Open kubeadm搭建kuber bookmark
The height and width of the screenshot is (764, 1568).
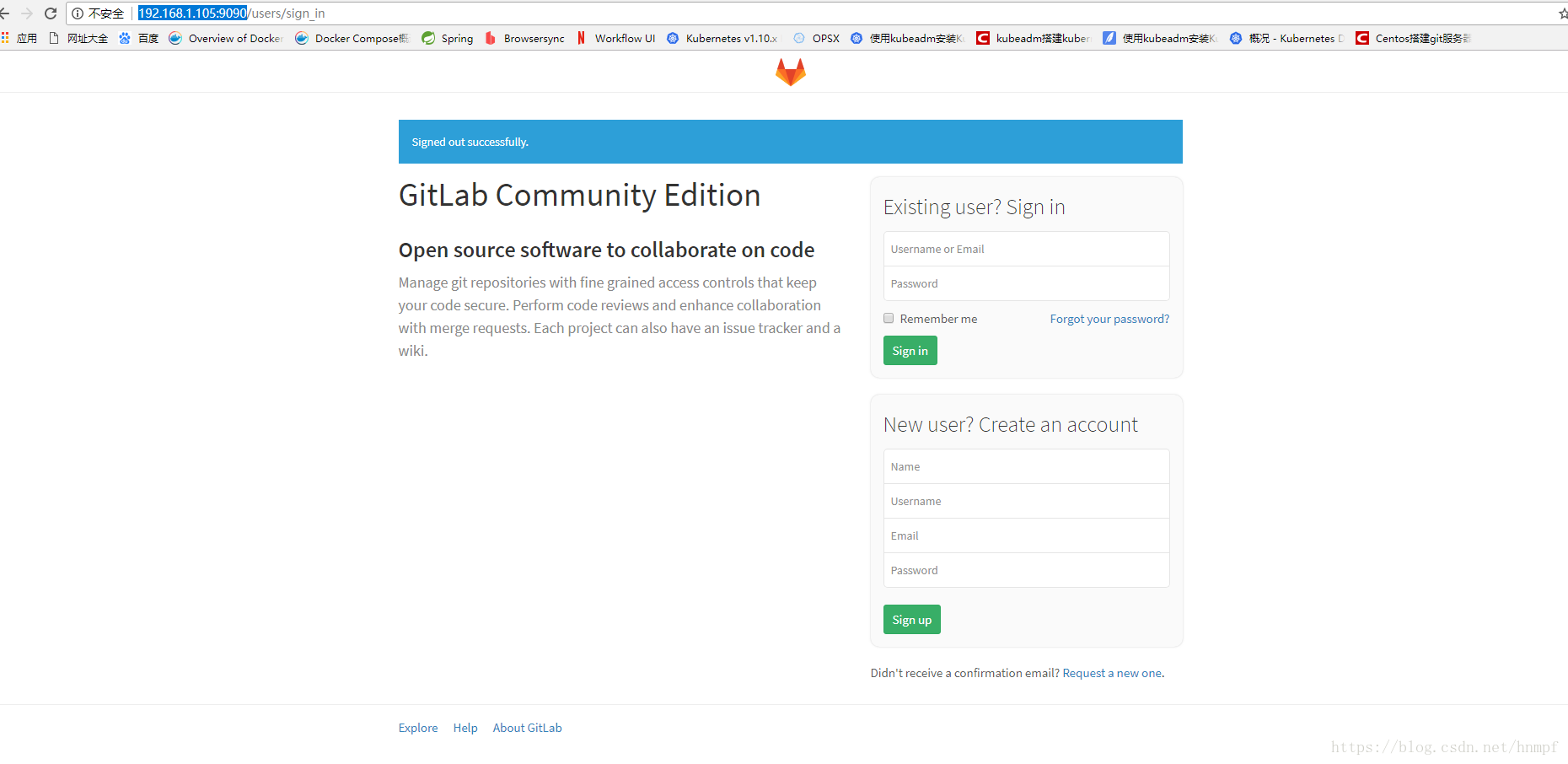click(1034, 38)
